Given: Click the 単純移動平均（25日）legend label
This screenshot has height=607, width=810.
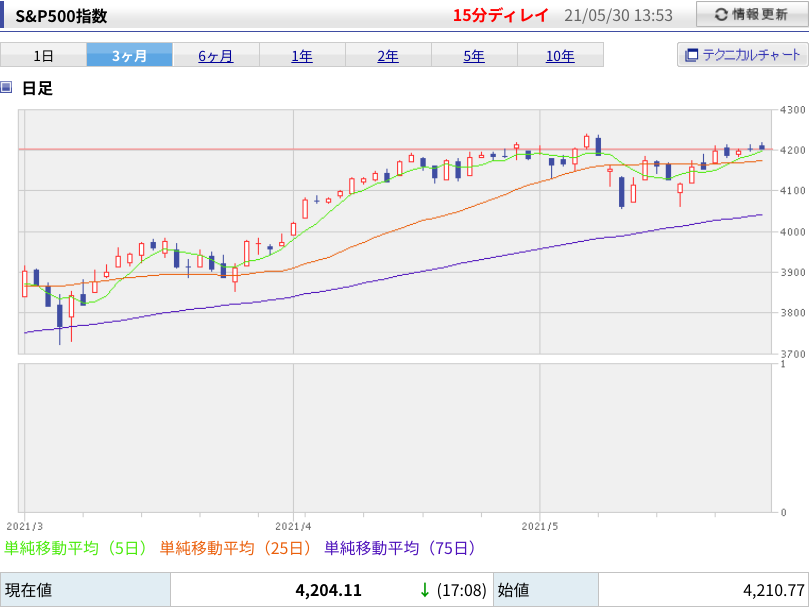Looking at the screenshot, I should point(236,548).
